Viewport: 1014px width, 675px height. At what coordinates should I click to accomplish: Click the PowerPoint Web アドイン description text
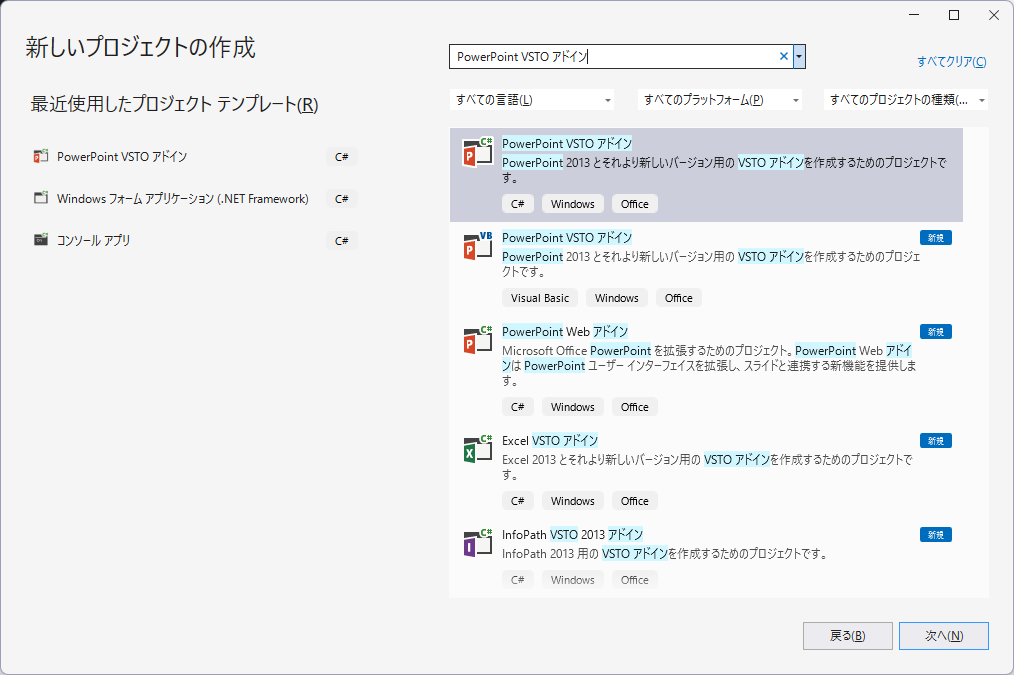click(x=709, y=365)
